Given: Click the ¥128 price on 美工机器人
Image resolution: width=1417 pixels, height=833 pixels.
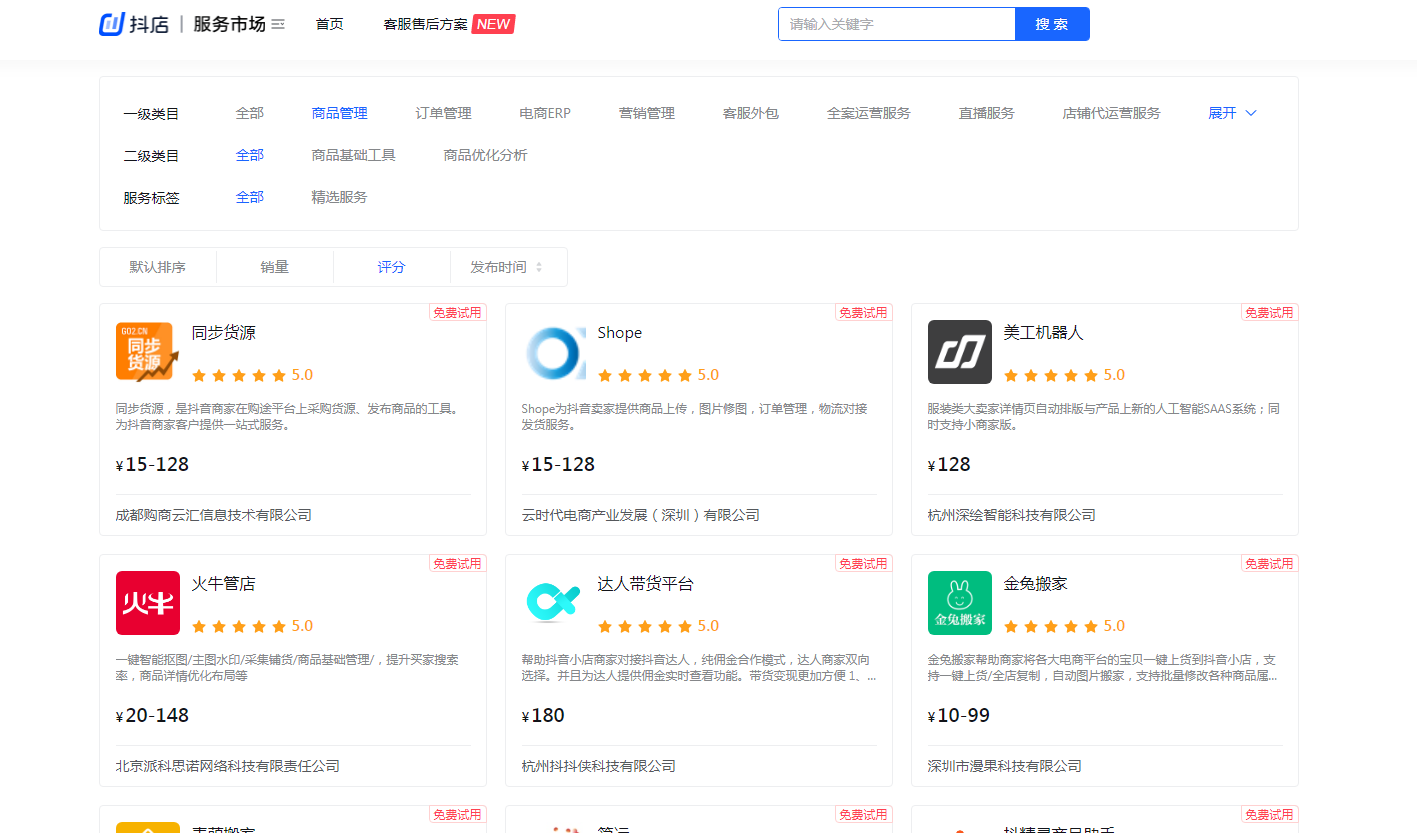Looking at the screenshot, I should 950,464.
